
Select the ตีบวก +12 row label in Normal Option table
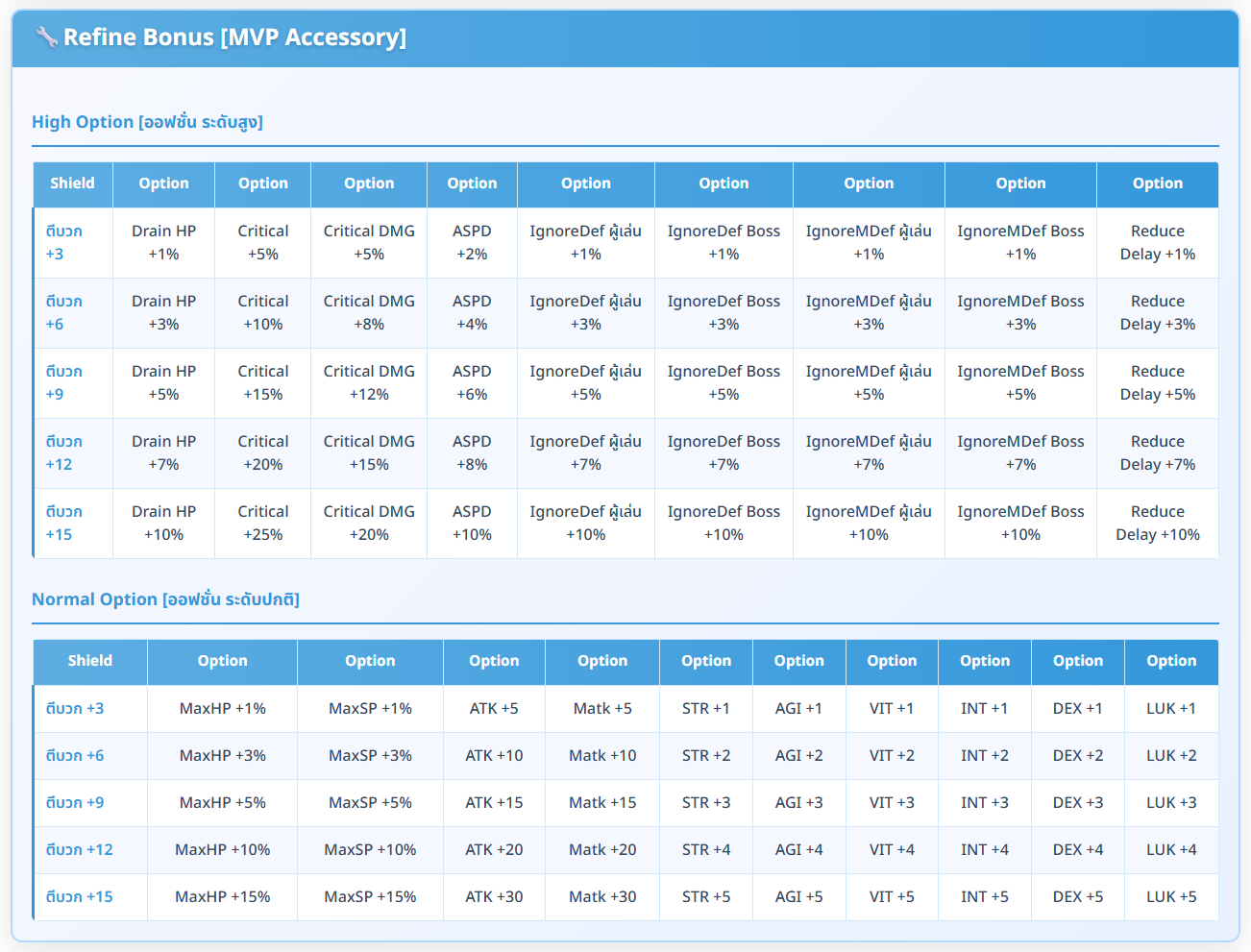[80, 849]
